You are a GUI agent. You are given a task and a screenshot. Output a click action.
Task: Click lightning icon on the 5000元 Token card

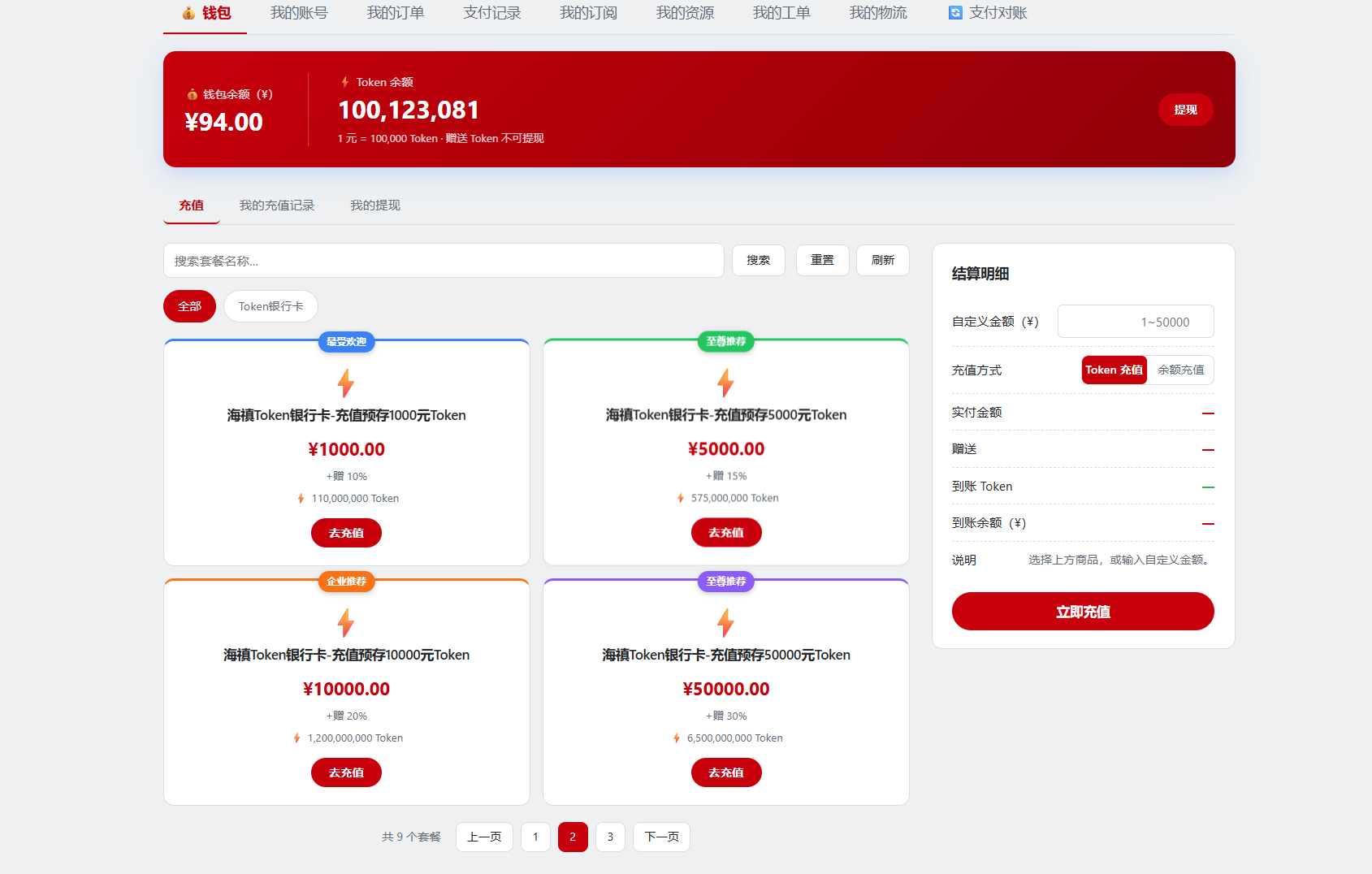pyautogui.click(x=725, y=383)
